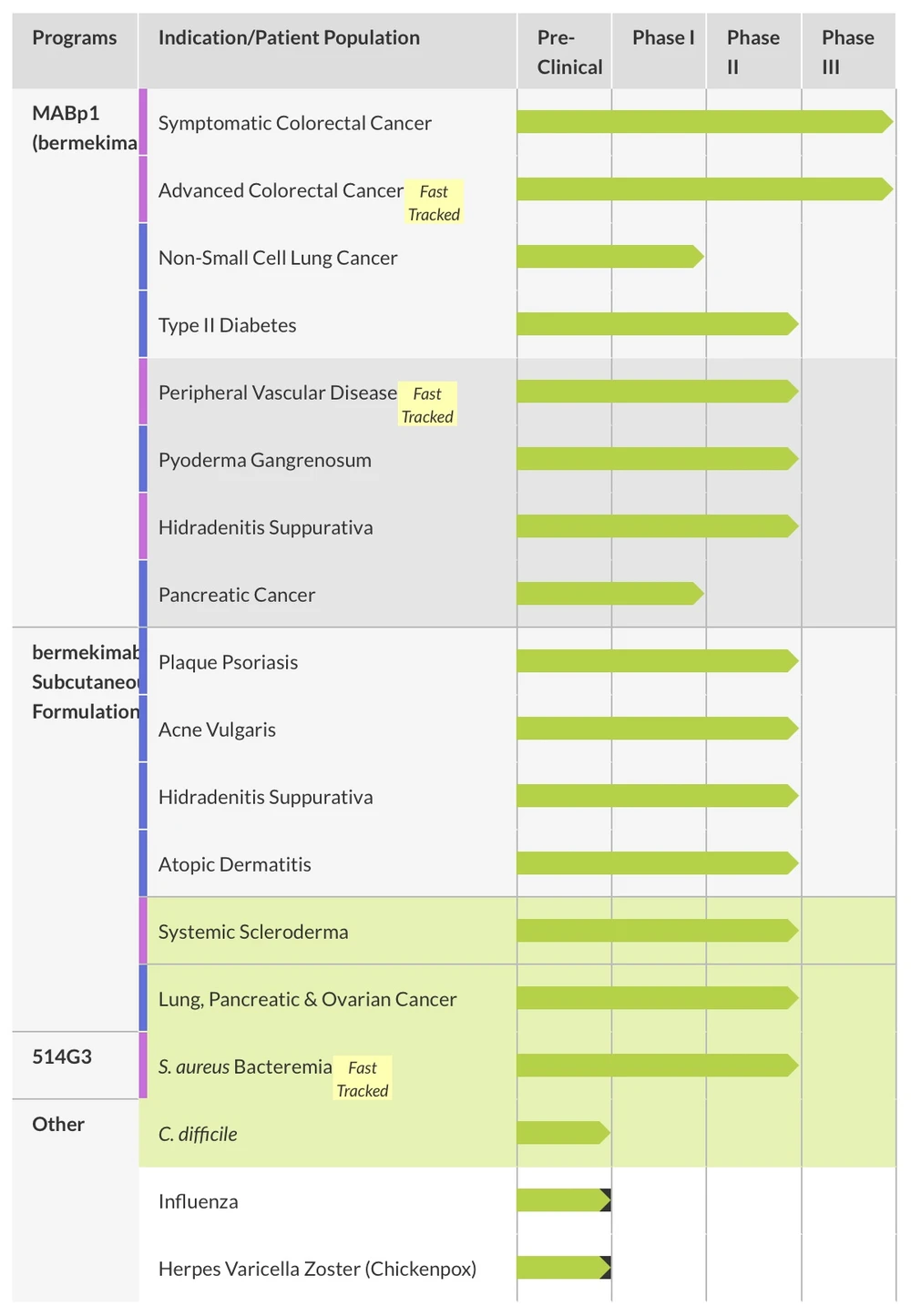Select the Phase III column header
Viewport: 911px width, 1316px height.
click(x=847, y=52)
